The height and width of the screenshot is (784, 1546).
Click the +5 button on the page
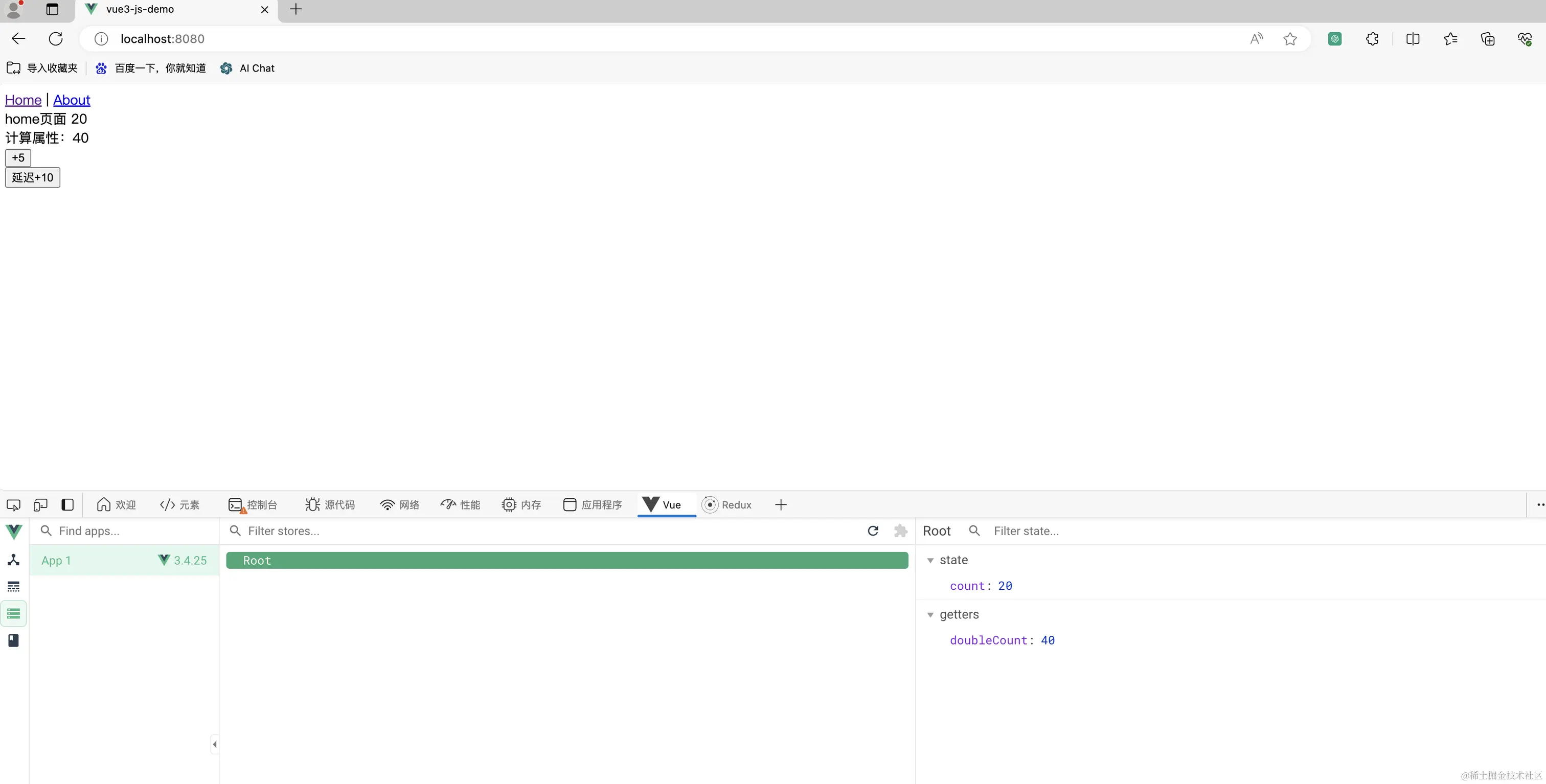(x=17, y=157)
